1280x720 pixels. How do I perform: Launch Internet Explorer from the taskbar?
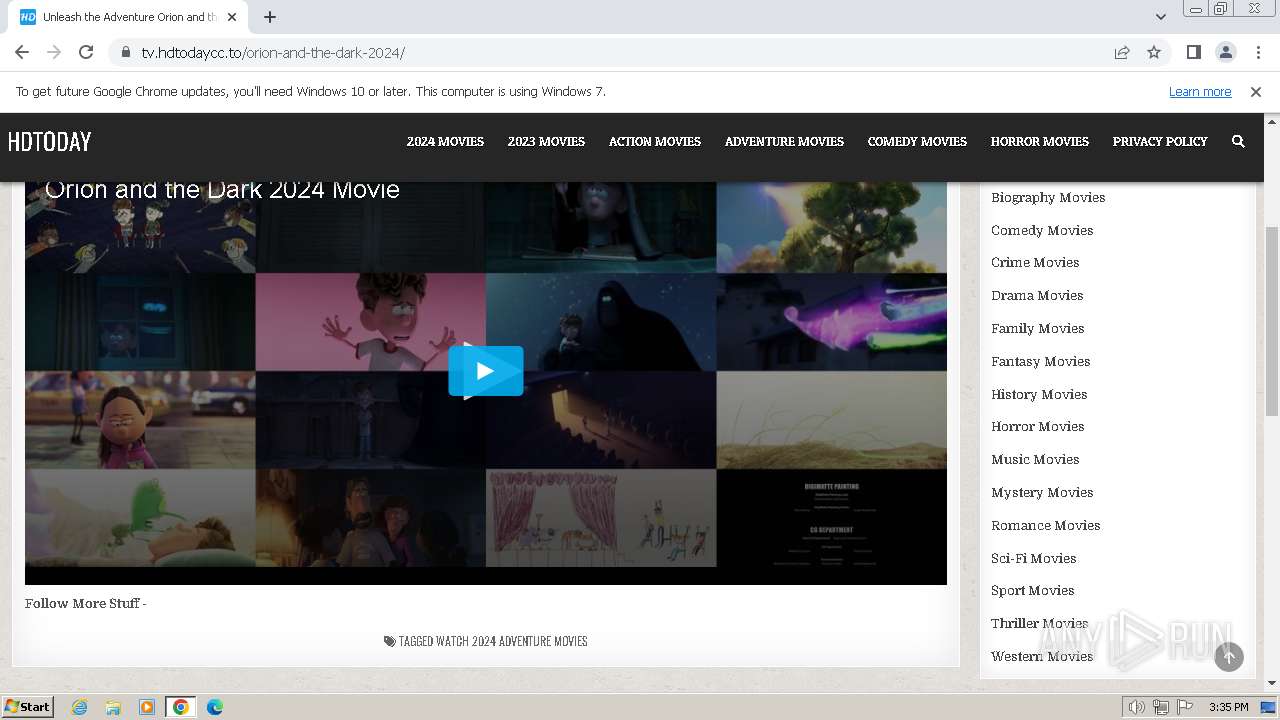coord(79,707)
